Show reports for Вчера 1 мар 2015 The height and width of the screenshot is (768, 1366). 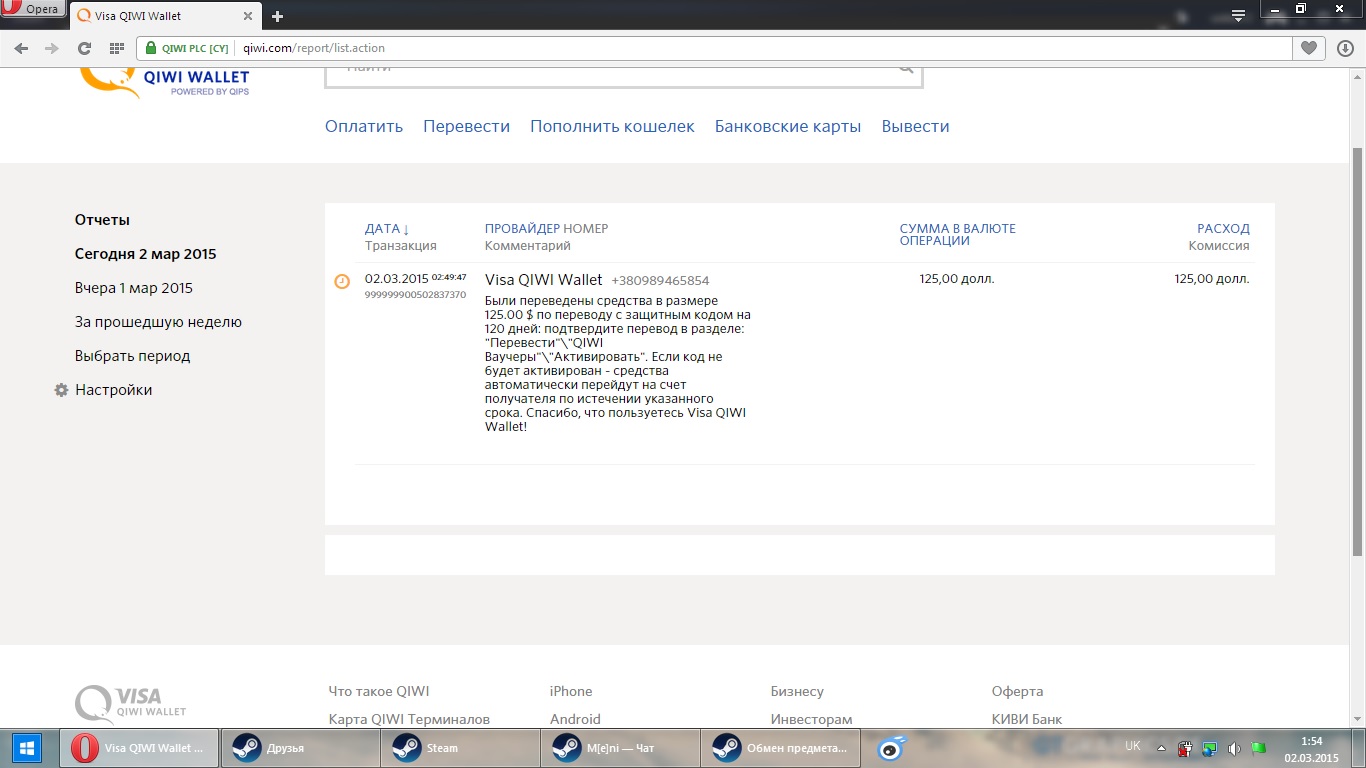(x=134, y=288)
